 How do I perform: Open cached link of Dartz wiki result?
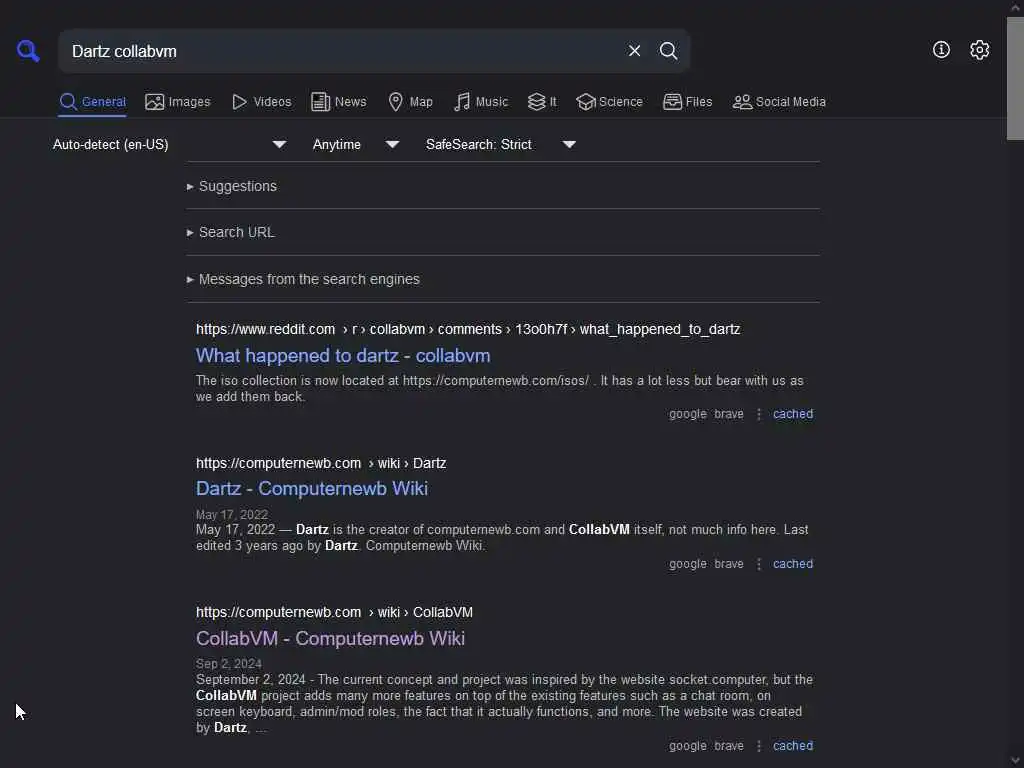[793, 564]
